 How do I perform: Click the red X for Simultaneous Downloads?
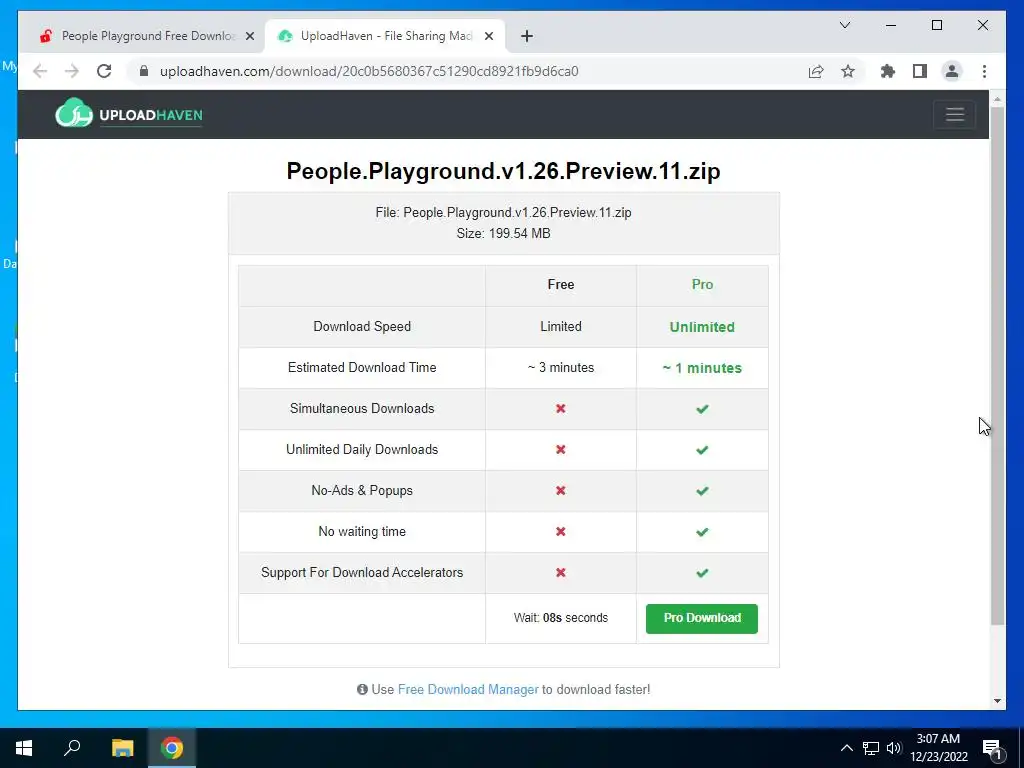coord(560,408)
